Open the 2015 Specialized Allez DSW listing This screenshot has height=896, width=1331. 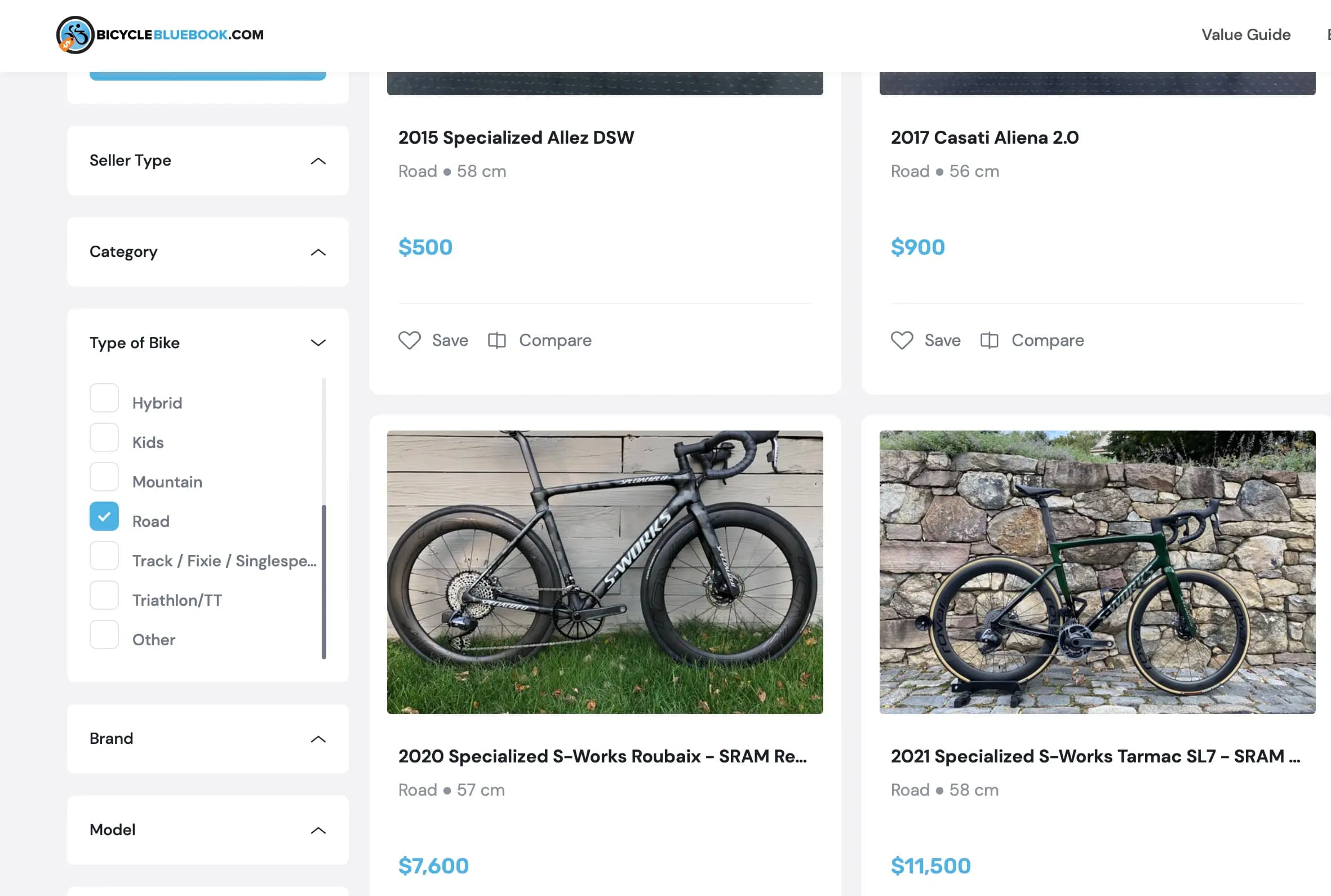[x=516, y=137]
